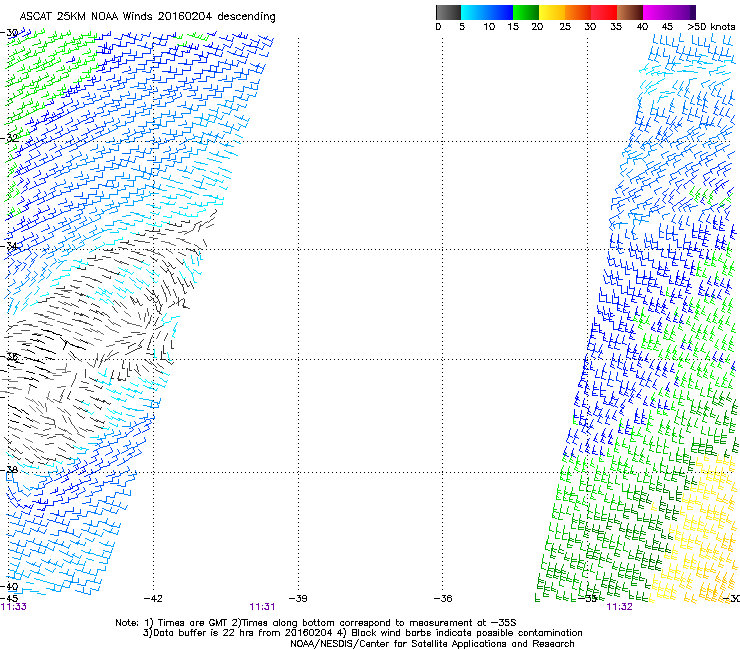Click the -36 longitude axis label

[443, 599]
